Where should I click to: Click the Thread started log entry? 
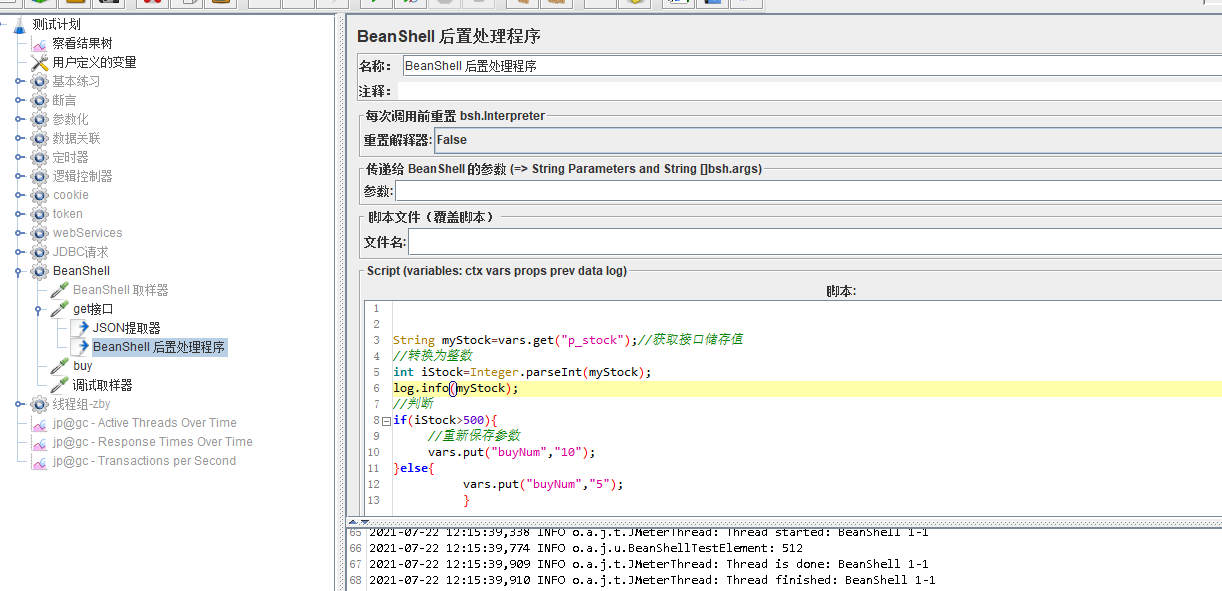[x=648, y=533]
